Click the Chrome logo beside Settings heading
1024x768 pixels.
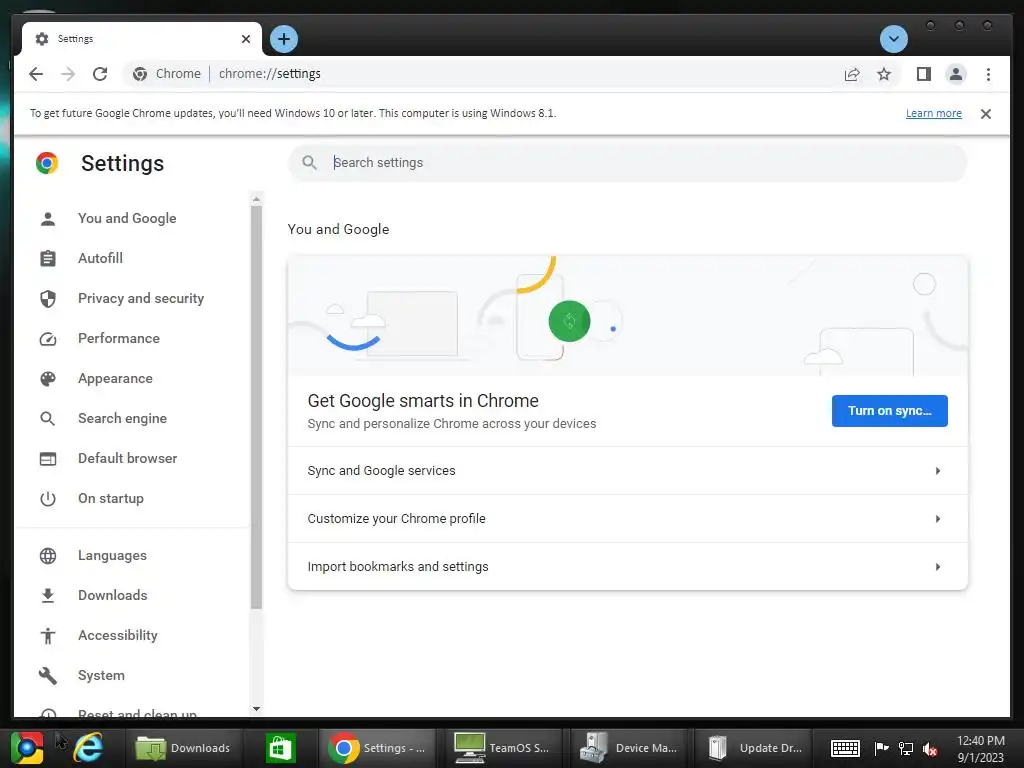pyautogui.click(x=47, y=163)
